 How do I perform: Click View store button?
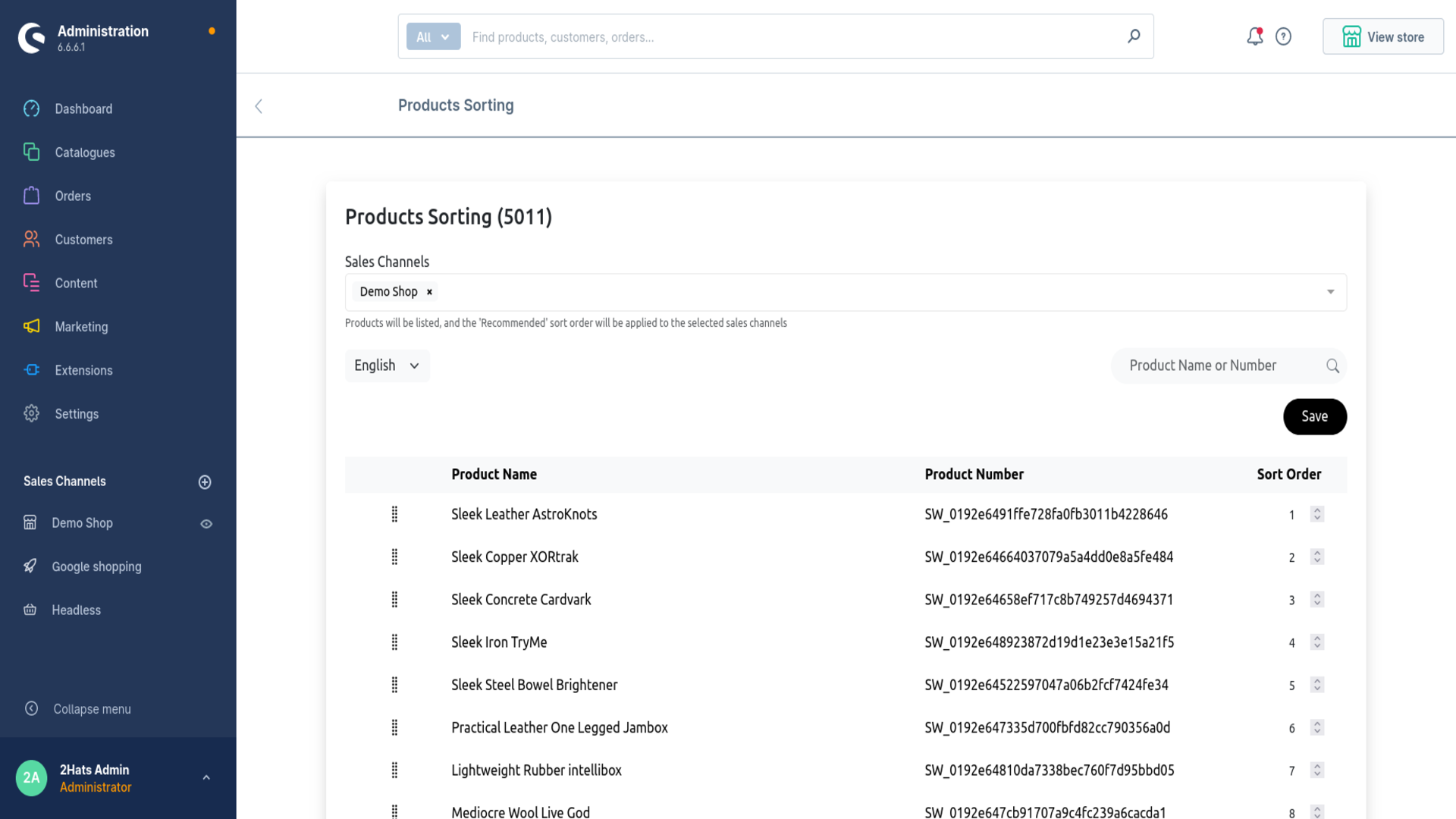click(x=1383, y=36)
